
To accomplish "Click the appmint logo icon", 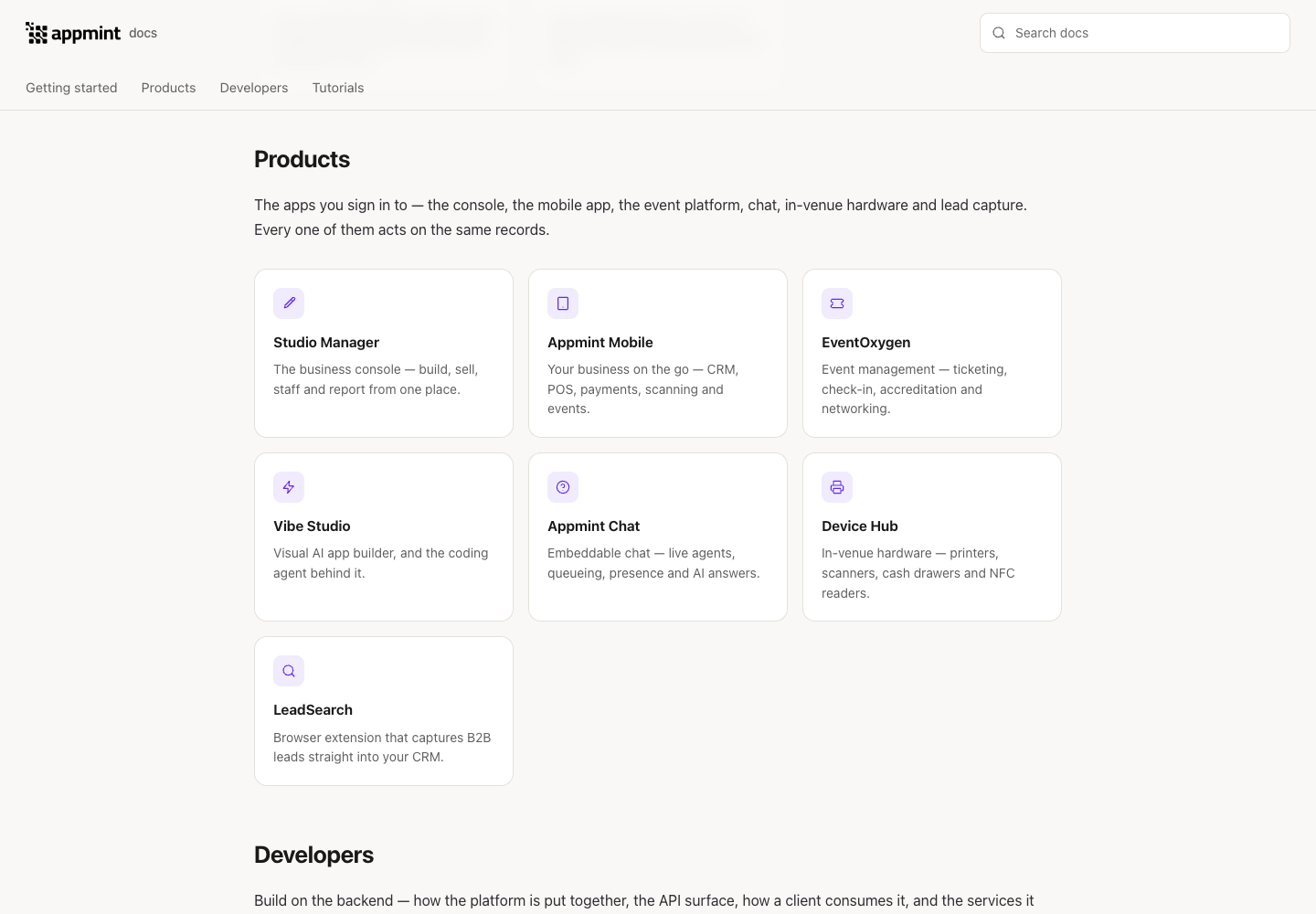I will 37,34.
